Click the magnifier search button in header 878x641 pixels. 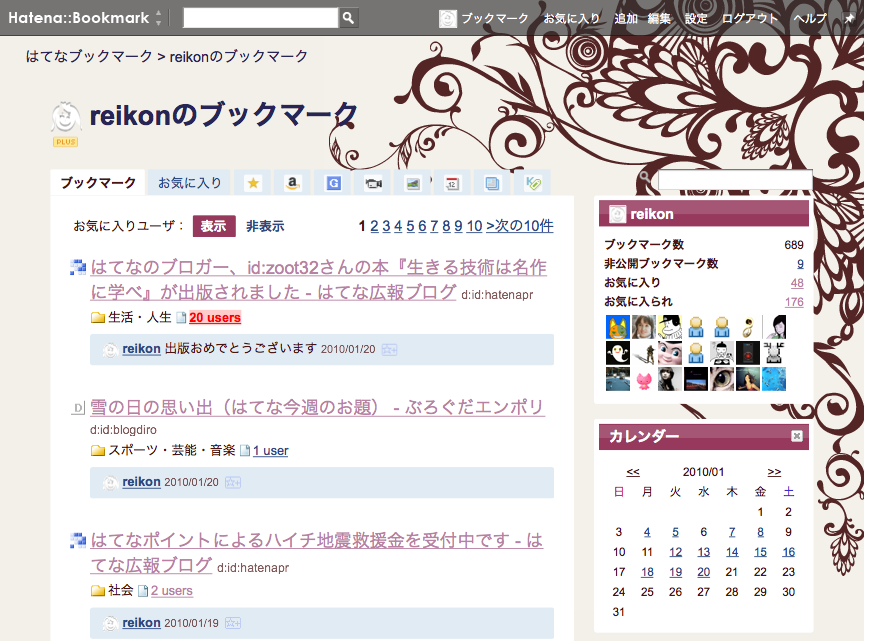(348, 18)
